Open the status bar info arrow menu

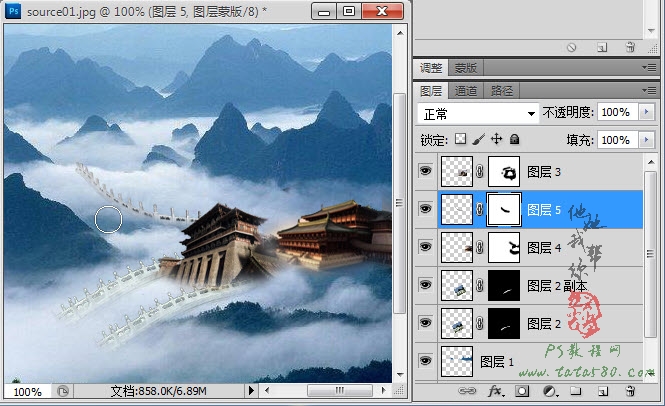pyautogui.click(x=251, y=390)
